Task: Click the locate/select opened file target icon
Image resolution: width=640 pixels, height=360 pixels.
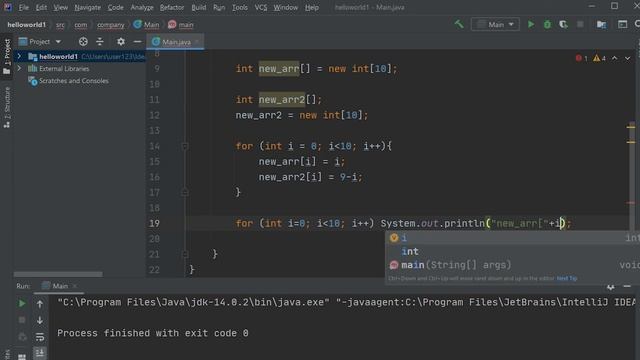Action: coord(83,42)
